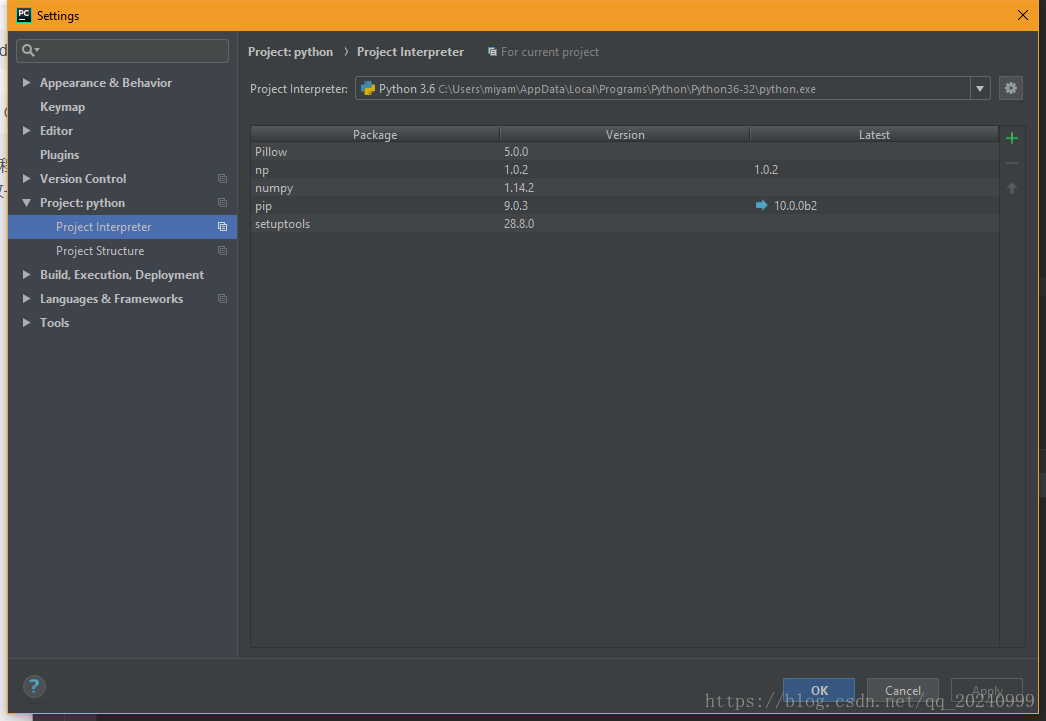
Task: Expand the Version Control section
Action: [27, 179]
